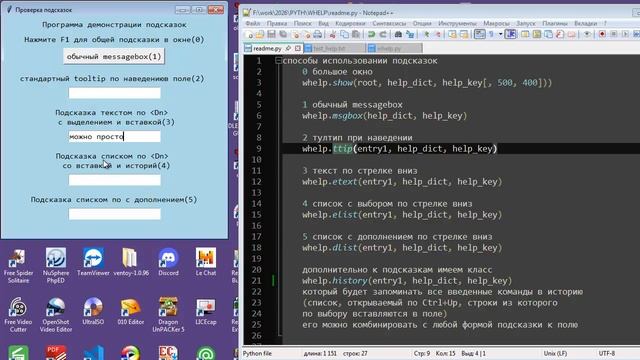
Task: Start macro recording with the red dot icon
Action: pos(602,35)
